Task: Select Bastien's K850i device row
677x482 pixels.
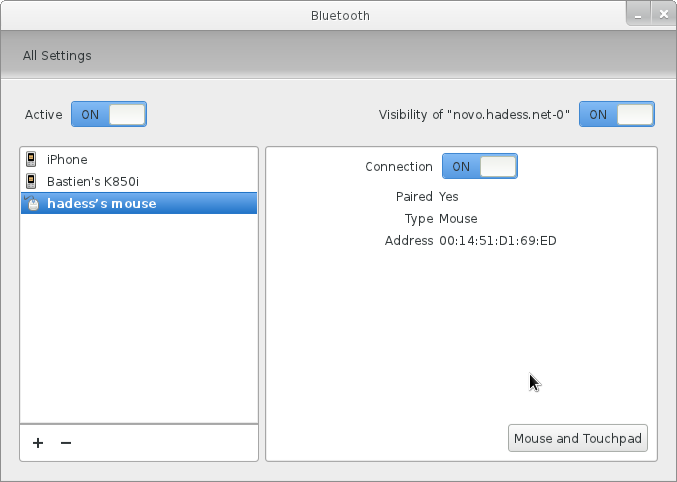Action: coord(139,181)
